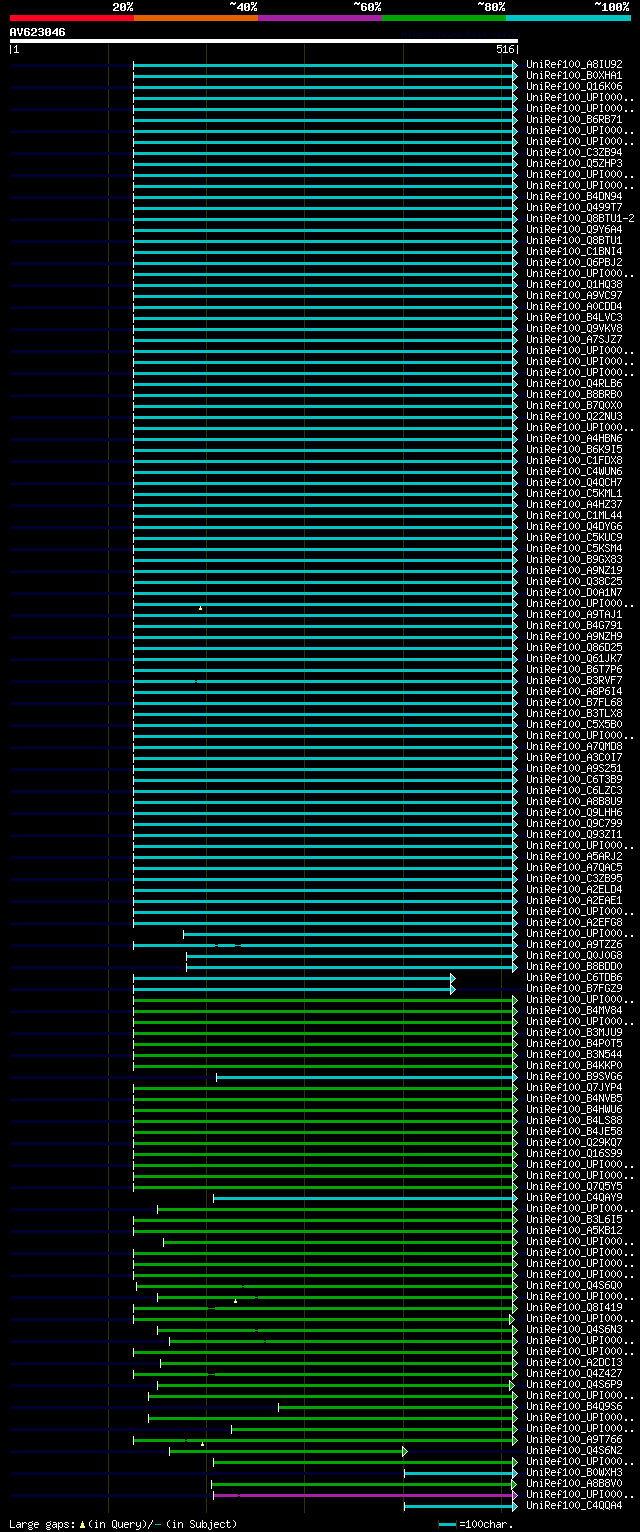Open isoform hit UniRef100_Q8BTU1-2
Screen dimensions: 640x1532
(580, 218)
